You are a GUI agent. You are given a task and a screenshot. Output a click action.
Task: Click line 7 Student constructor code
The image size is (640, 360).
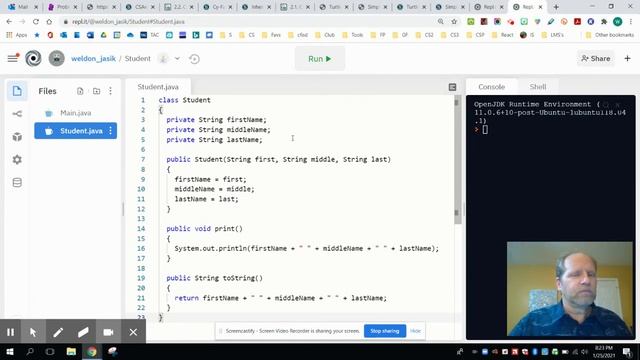278,160
